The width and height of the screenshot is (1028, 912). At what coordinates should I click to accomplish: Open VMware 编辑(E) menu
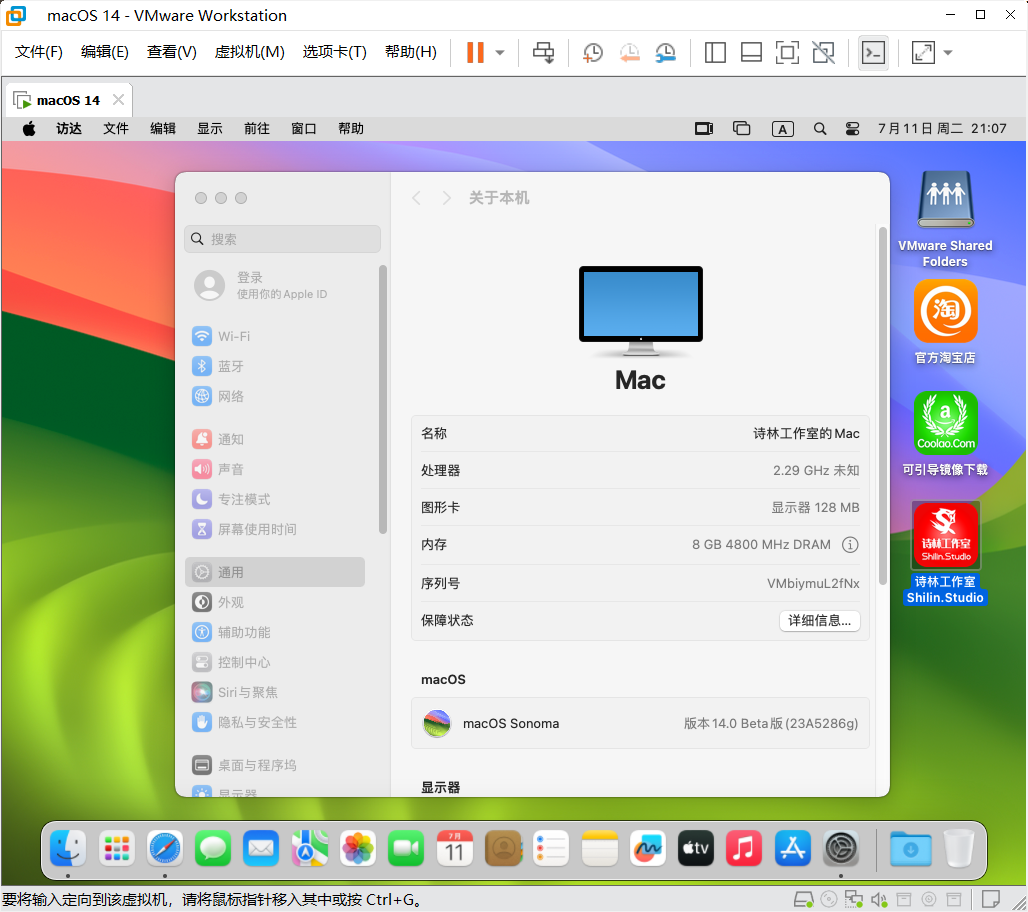(105, 52)
